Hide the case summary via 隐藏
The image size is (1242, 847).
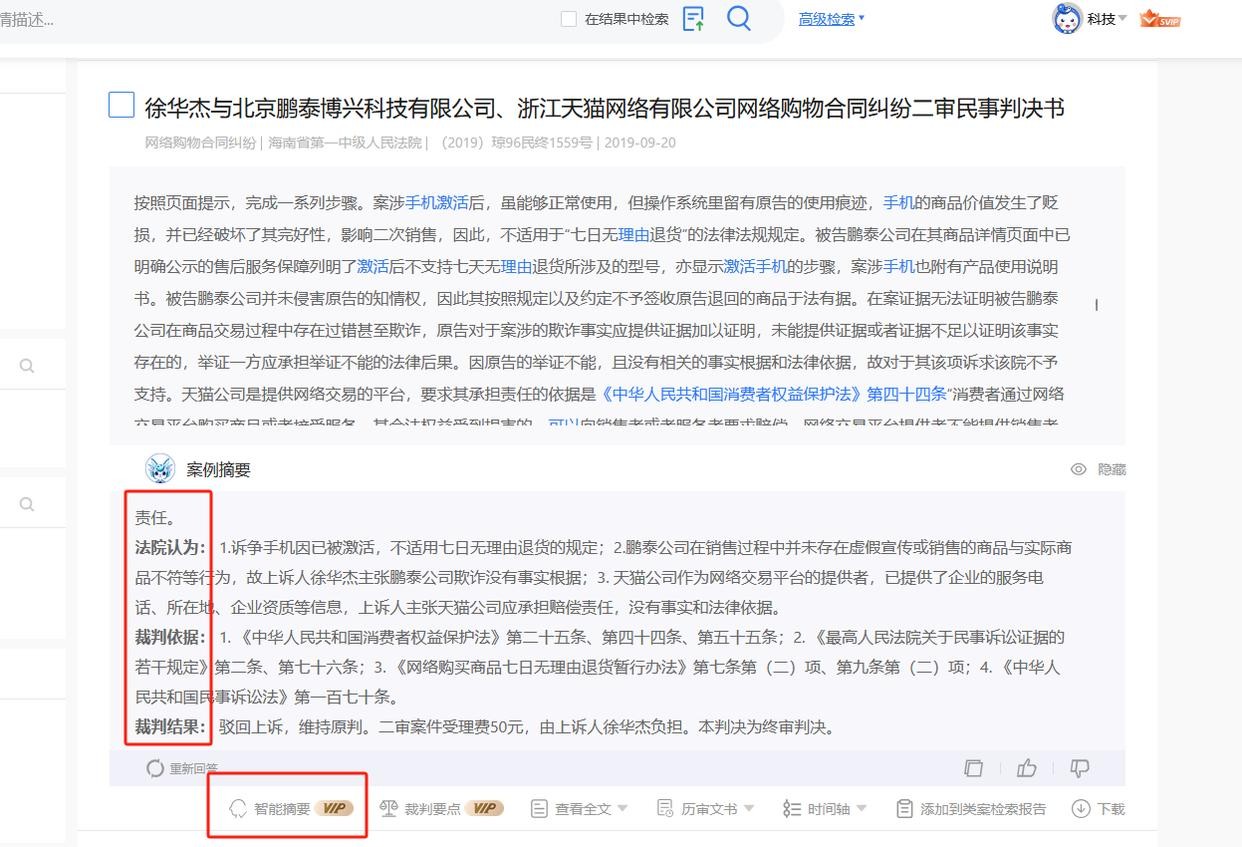point(1098,469)
